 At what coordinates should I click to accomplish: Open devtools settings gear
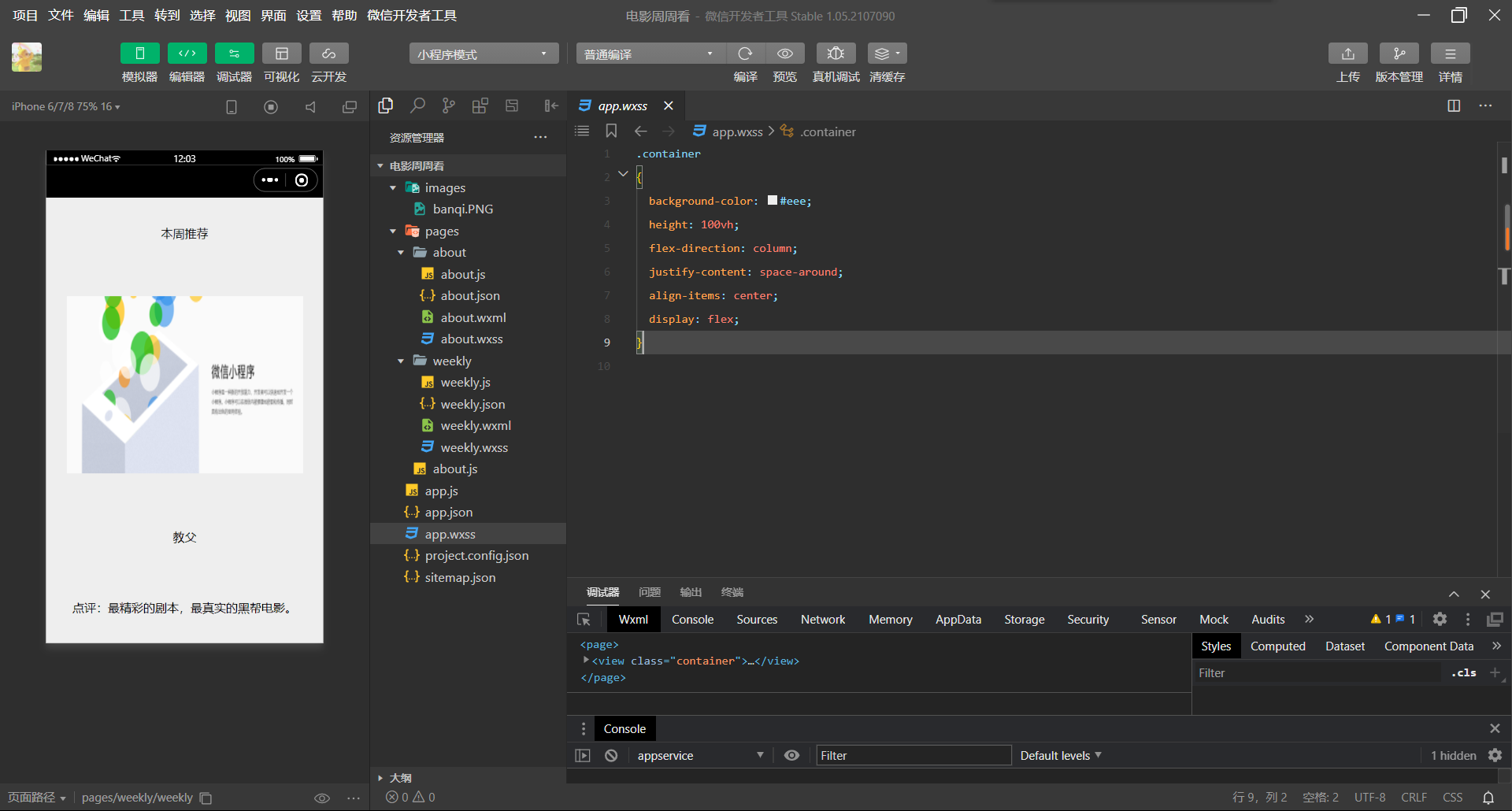click(x=1440, y=619)
